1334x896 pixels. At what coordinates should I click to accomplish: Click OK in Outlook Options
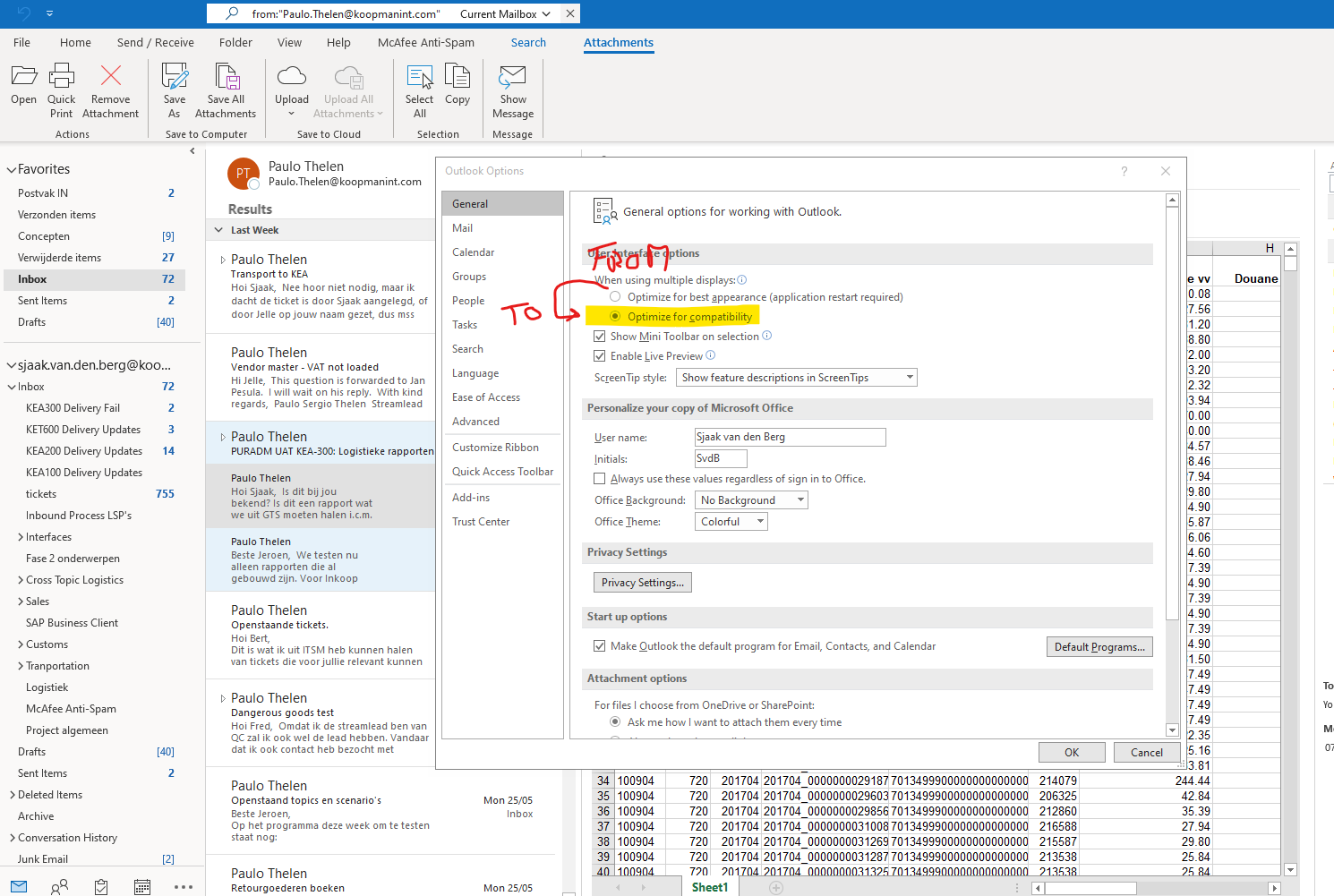click(1072, 753)
